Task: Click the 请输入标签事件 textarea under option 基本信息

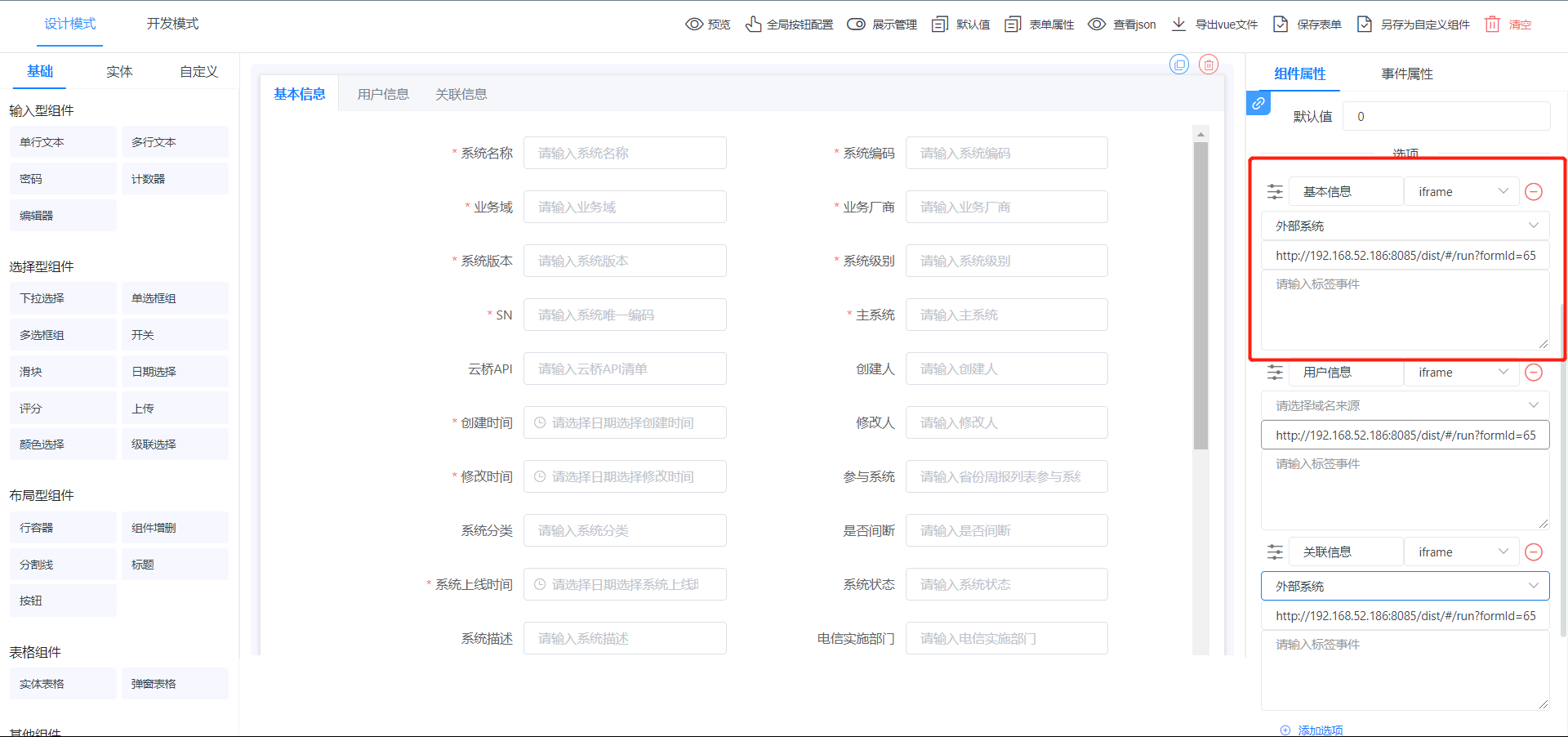Action: click(1405, 310)
